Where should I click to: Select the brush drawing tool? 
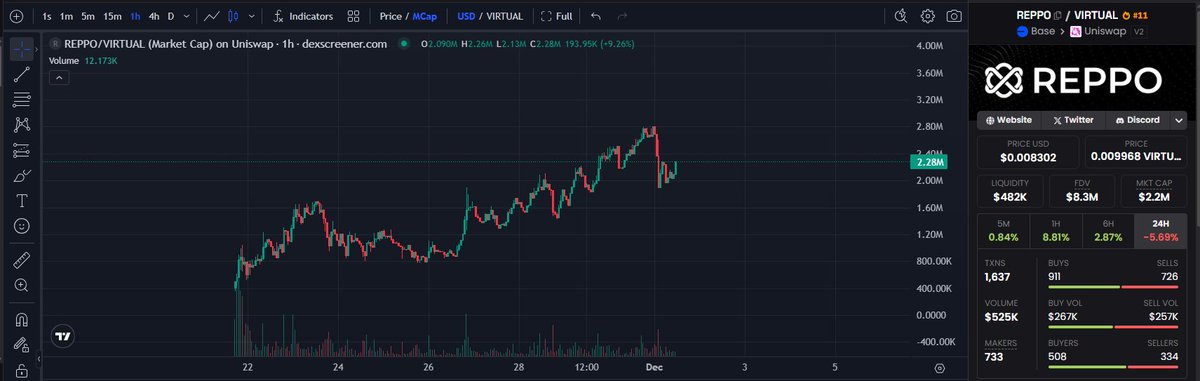click(x=22, y=176)
